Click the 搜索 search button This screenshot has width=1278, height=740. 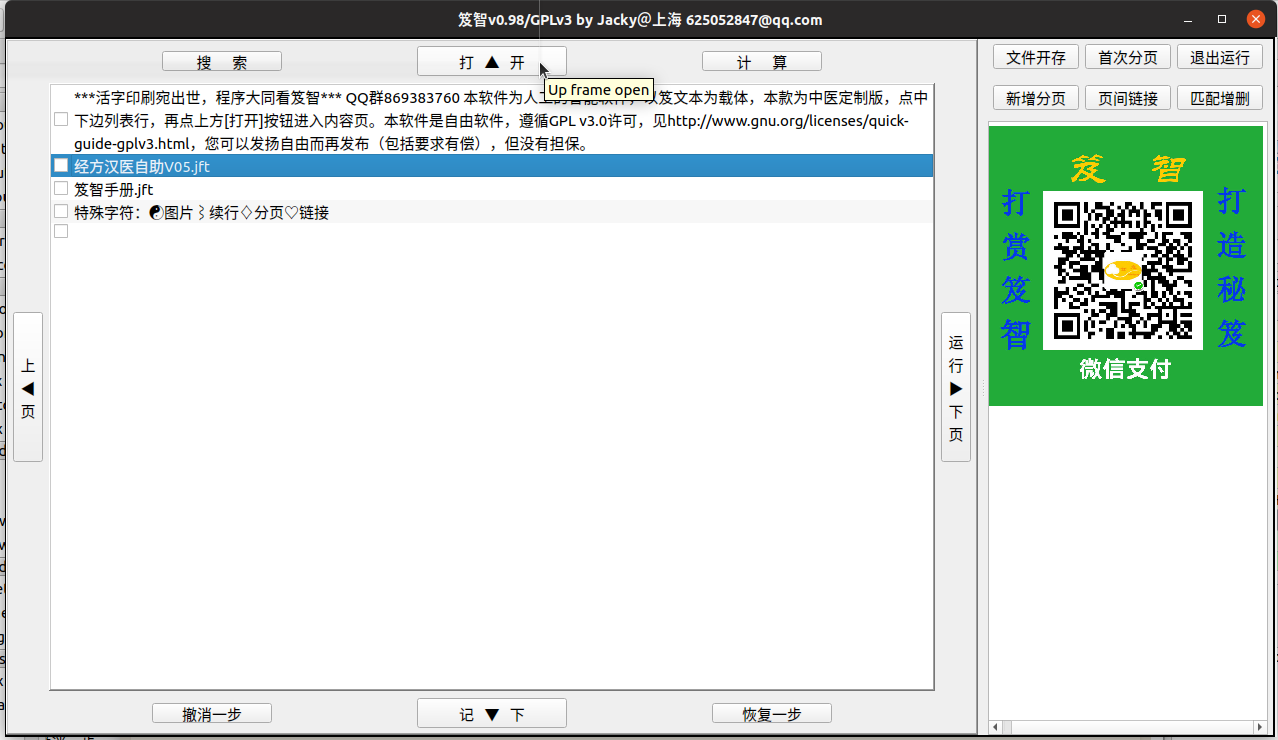222,62
